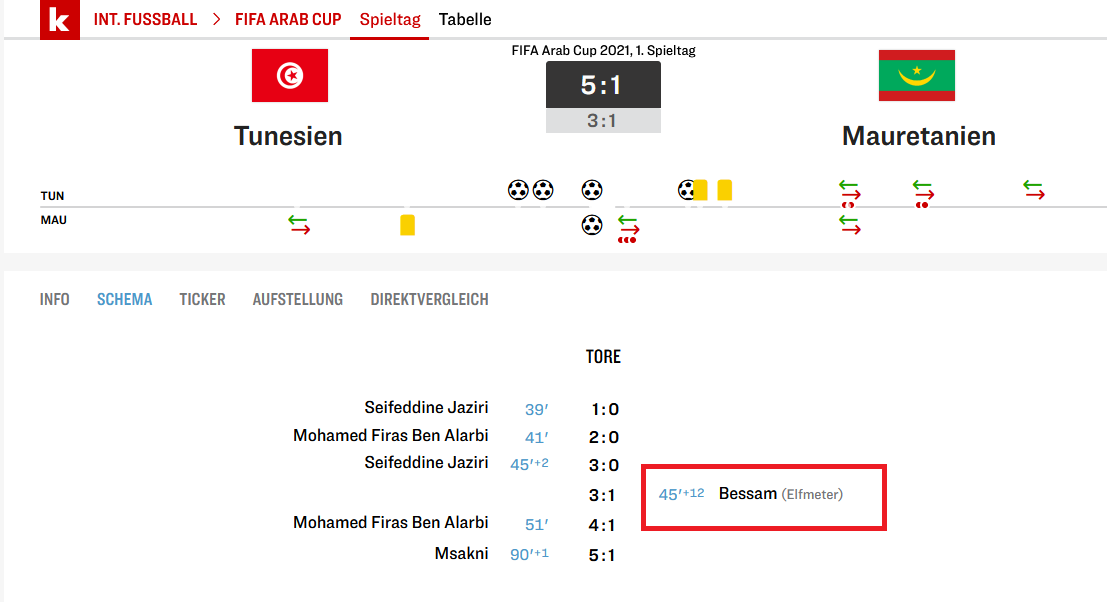Open the DIREKTVERGLEICH tab

point(429,299)
